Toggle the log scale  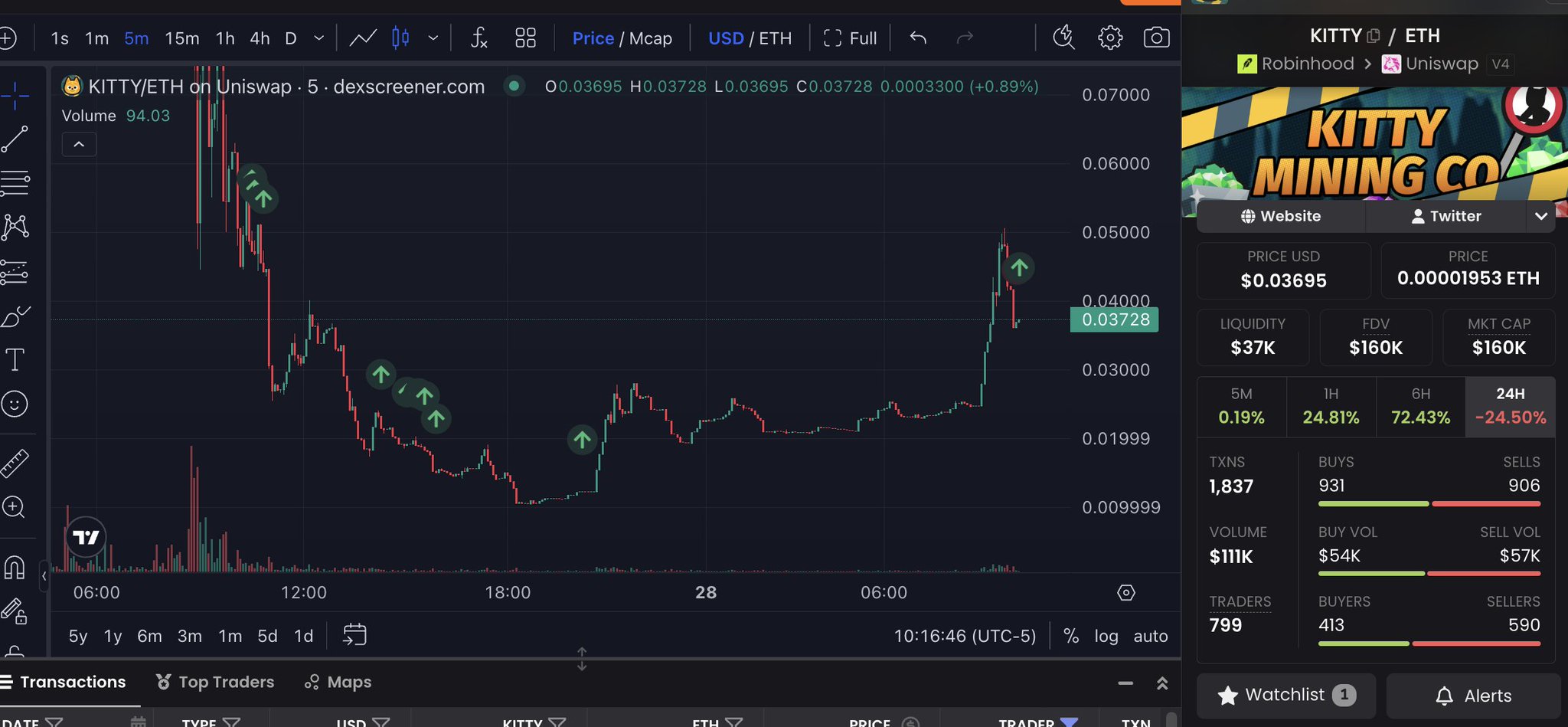pos(1106,636)
